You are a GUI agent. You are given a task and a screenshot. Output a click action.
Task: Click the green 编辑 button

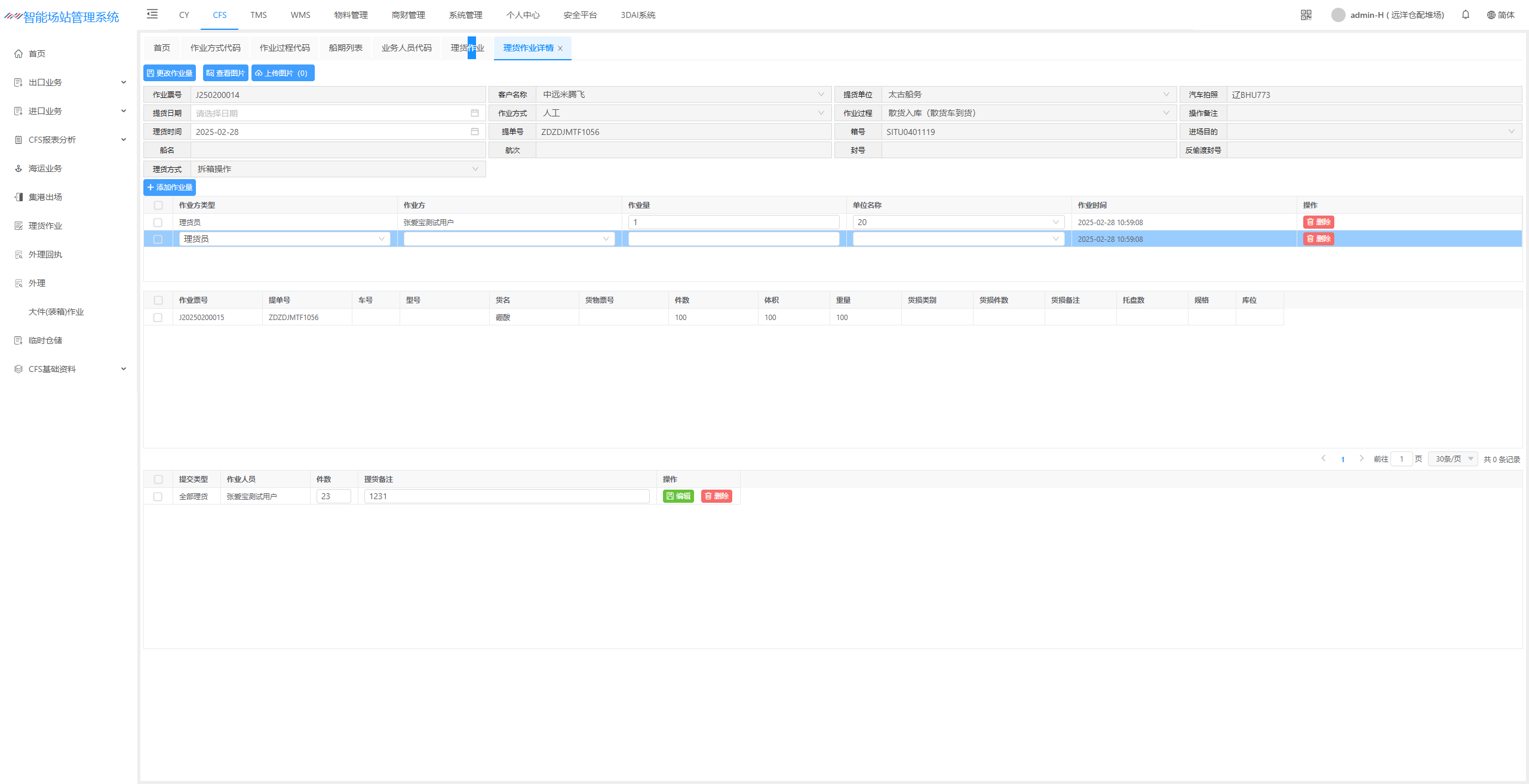coord(678,496)
